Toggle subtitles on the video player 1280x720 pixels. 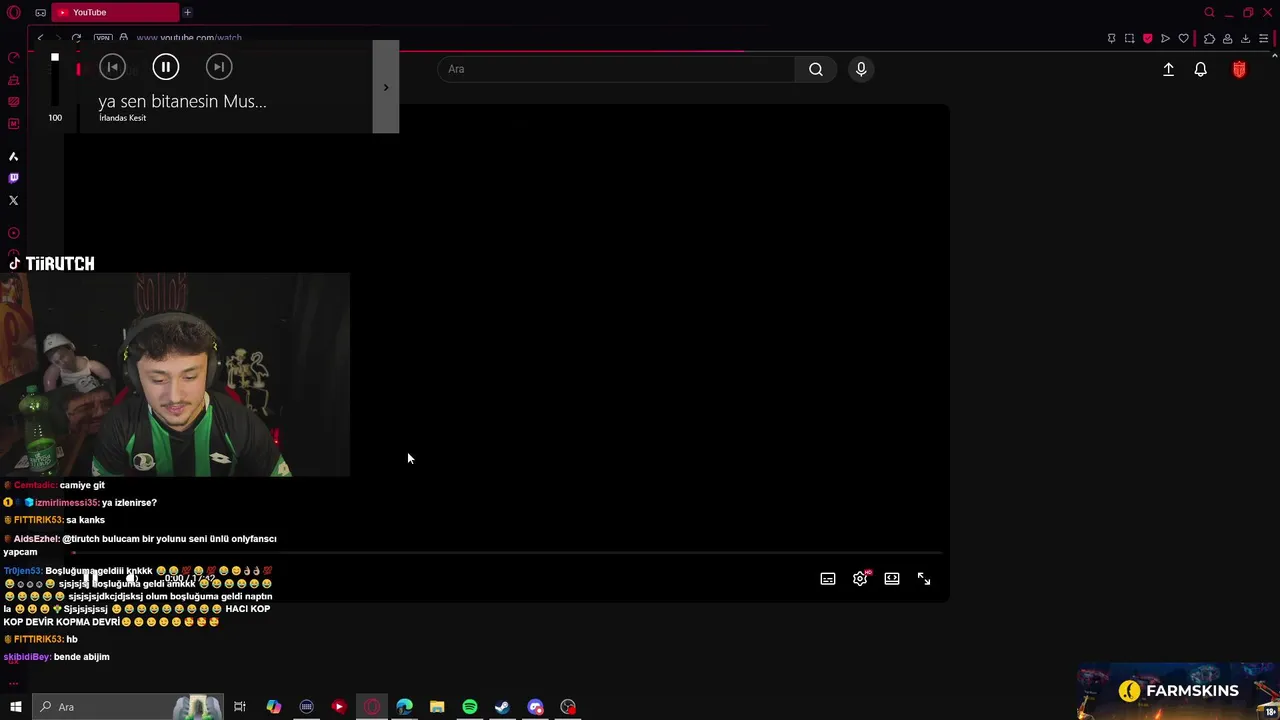coord(828,579)
